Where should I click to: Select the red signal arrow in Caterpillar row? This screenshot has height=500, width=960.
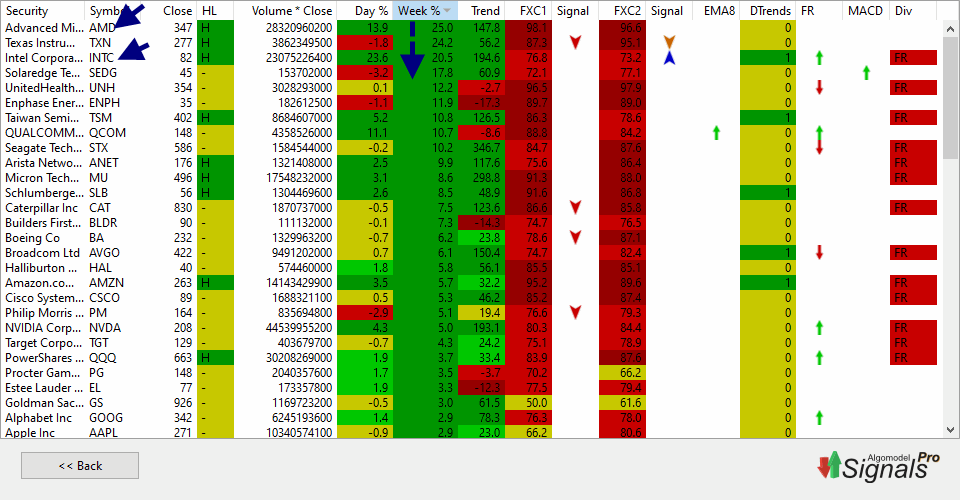click(575, 207)
